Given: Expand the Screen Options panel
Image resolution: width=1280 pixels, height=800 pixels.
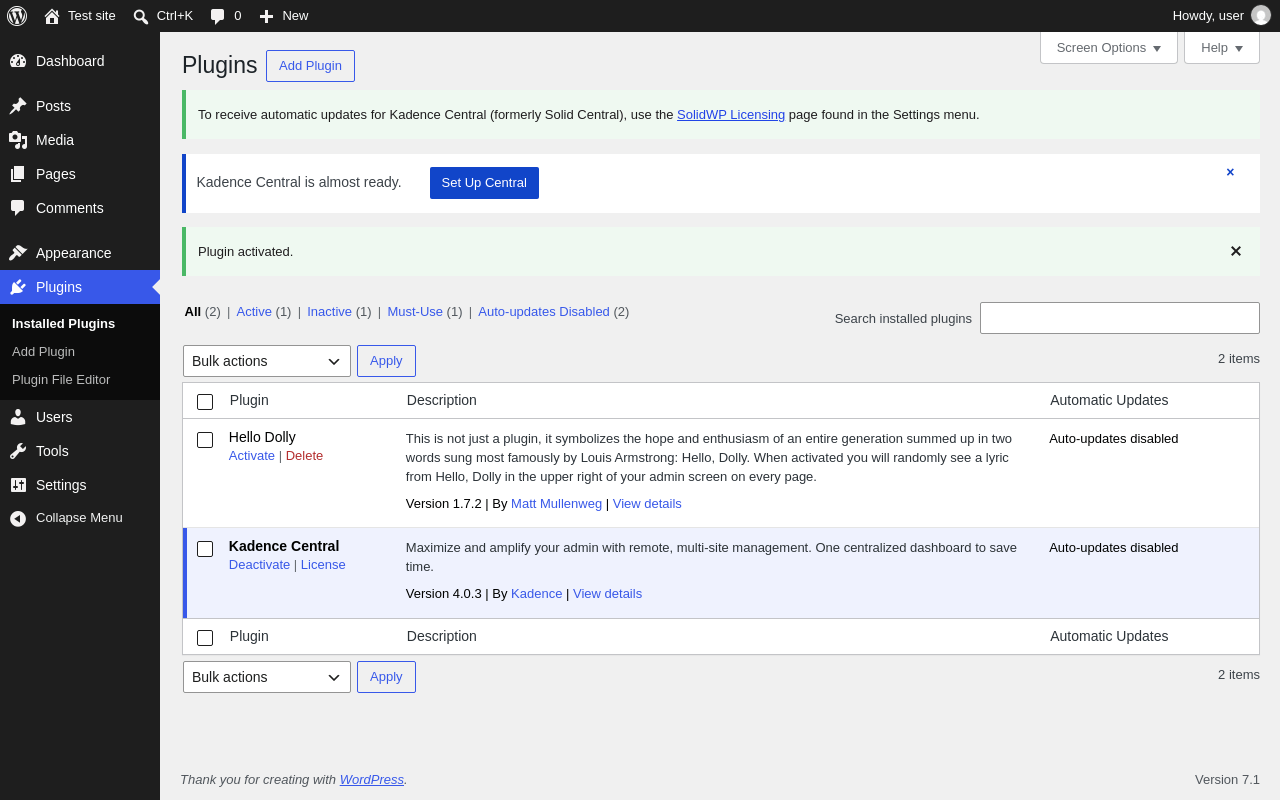Looking at the screenshot, I should pos(1109,48).
